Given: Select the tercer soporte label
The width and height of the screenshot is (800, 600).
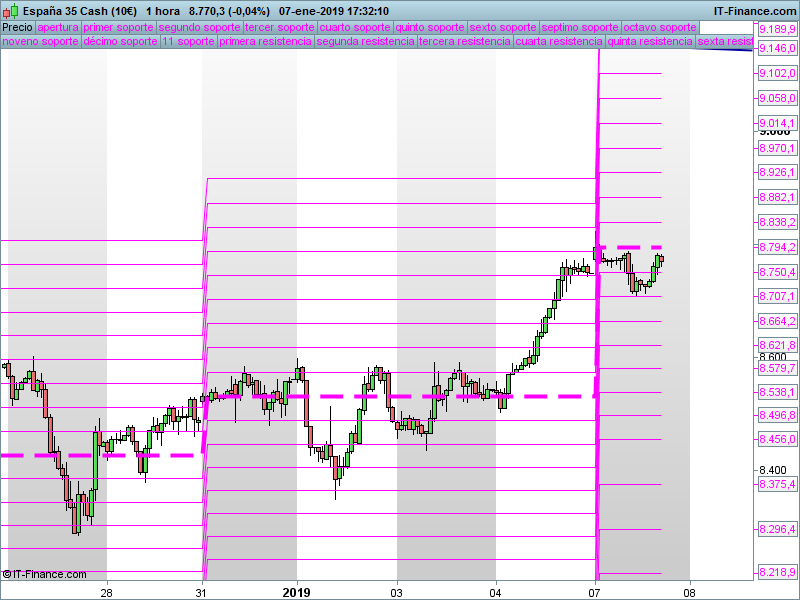Looking at the screenshot, I should [x=280, y=28].
